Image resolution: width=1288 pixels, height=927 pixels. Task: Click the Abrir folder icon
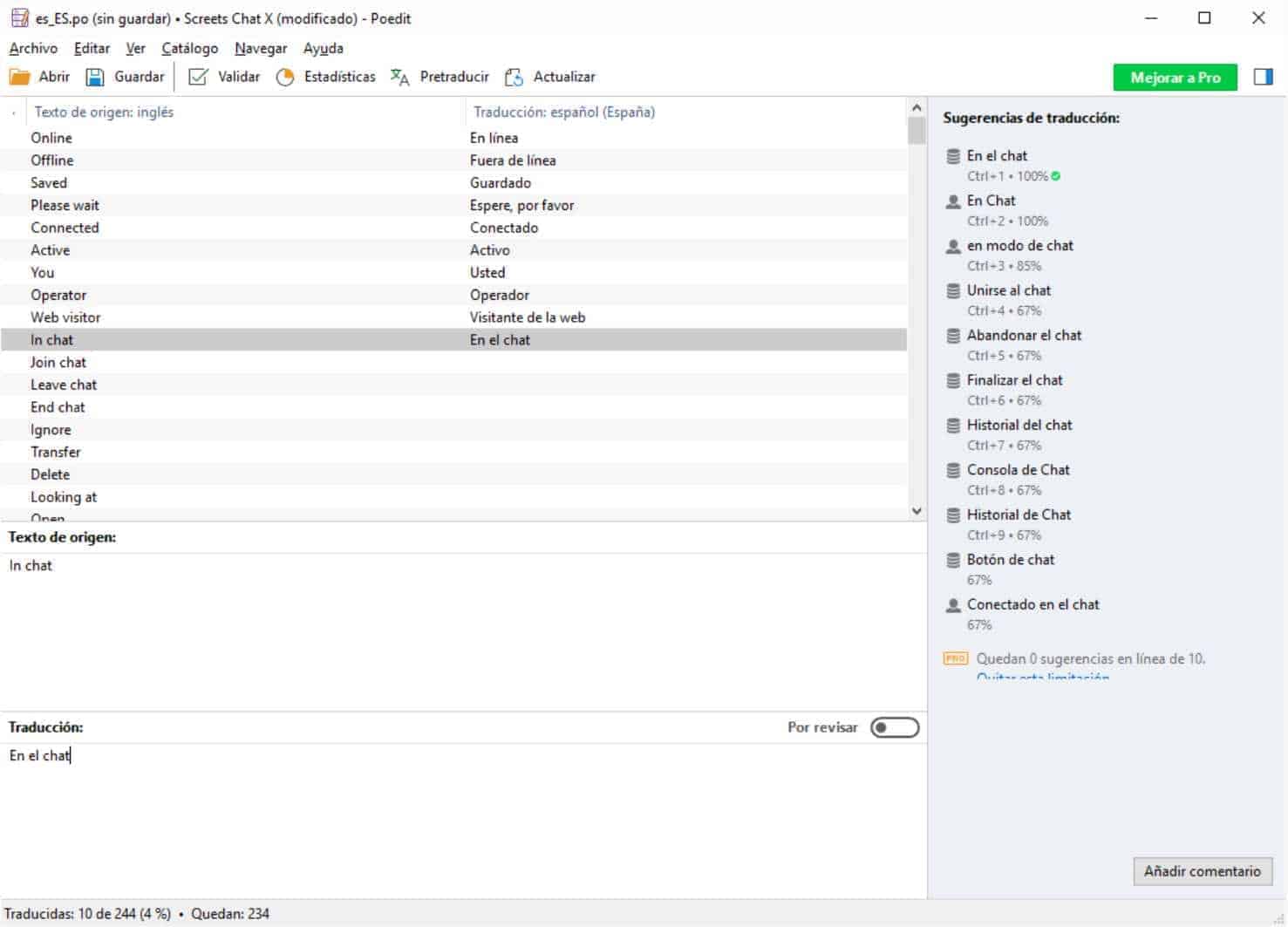coord(19,78)
